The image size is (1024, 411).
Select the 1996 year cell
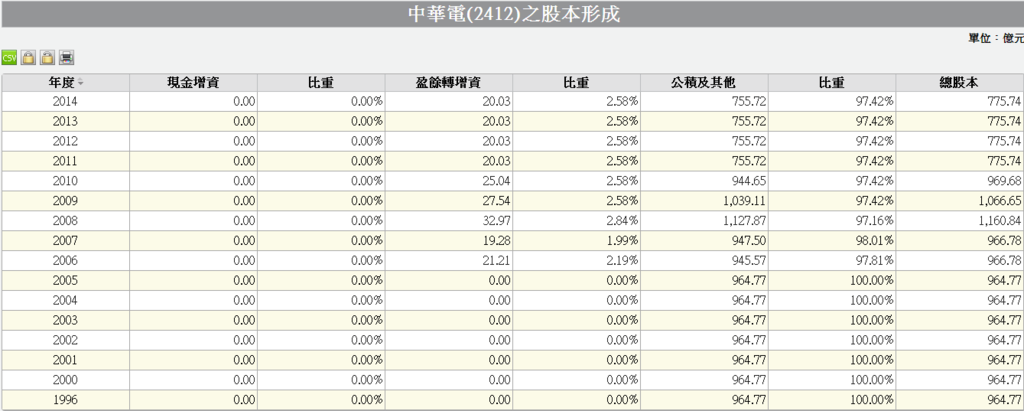(65, 400)
